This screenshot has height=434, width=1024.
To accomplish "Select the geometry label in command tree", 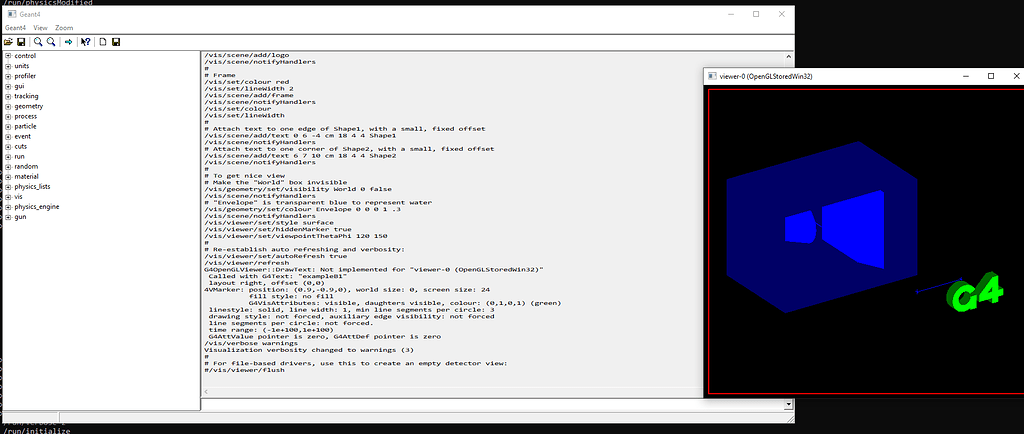I will (x=29, y=106).
